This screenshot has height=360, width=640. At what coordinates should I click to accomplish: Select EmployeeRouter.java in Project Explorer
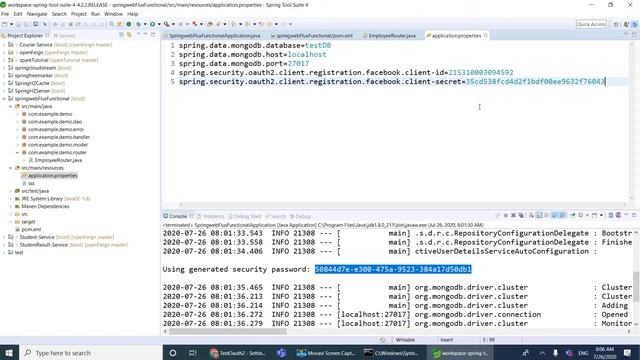[58, 160]
